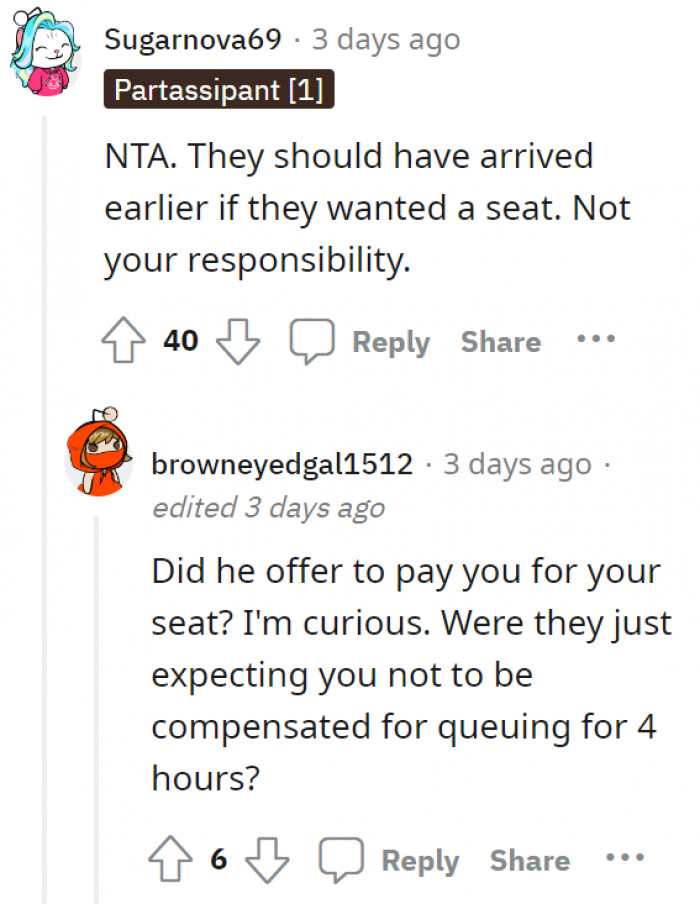Upvote browneyedgal1512's reply
700x904 pixels.
[170, 860]
